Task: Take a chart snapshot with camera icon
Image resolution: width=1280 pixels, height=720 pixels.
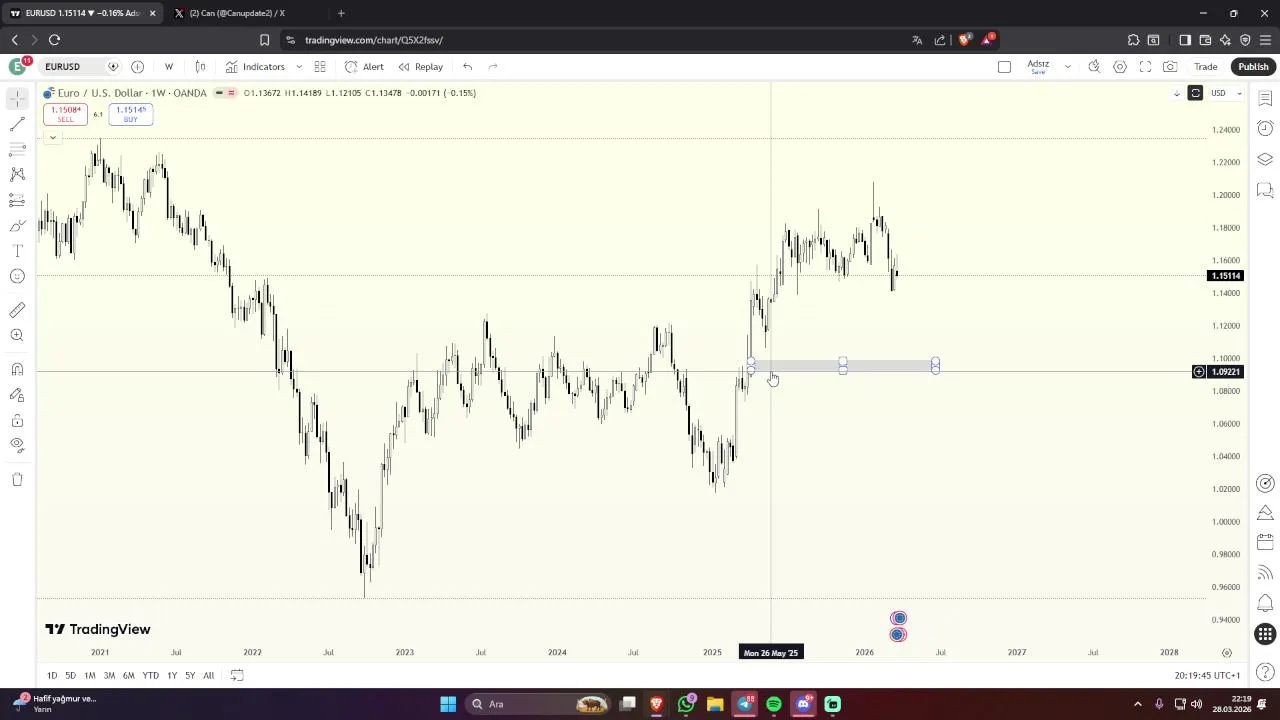Action: 1170,67
